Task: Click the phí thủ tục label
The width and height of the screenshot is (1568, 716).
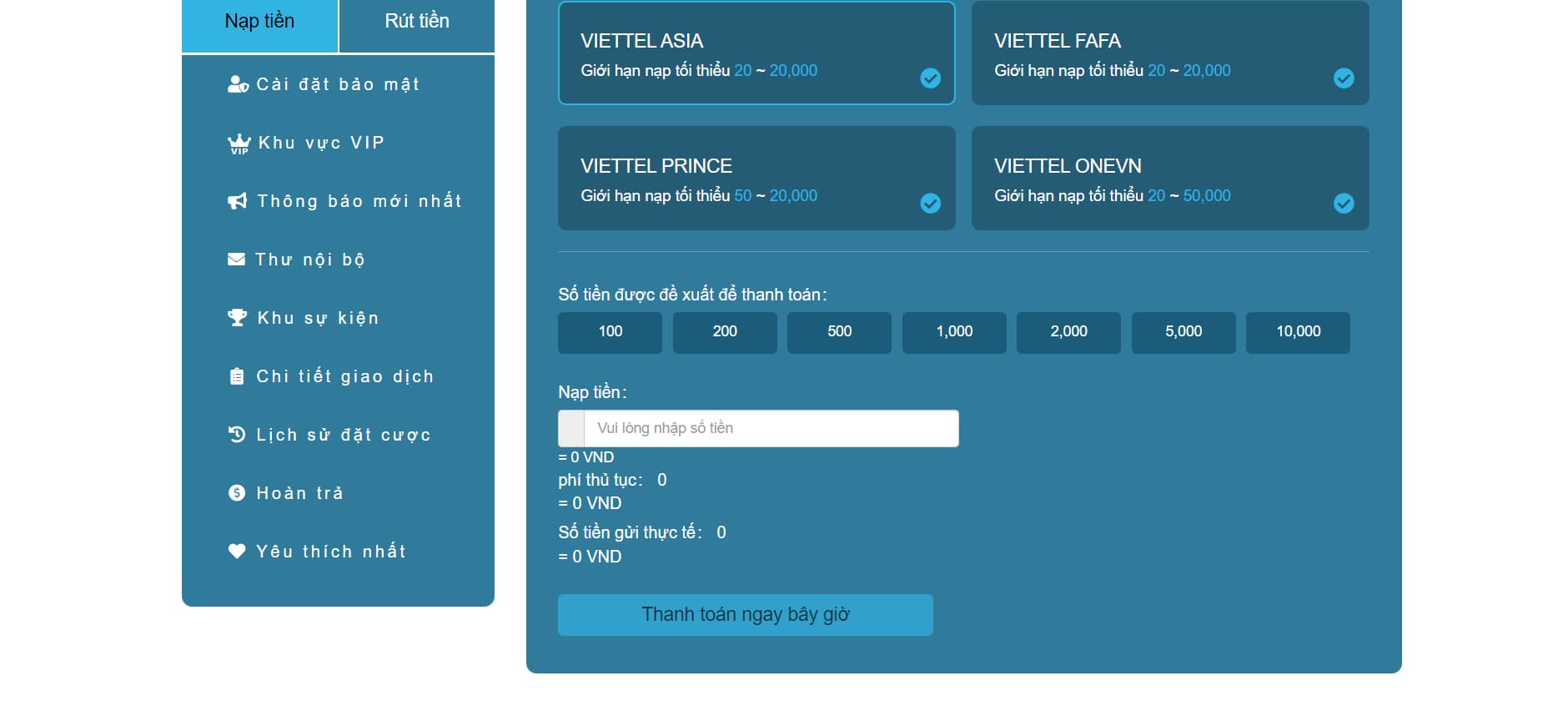Action: tap(601, 480)
